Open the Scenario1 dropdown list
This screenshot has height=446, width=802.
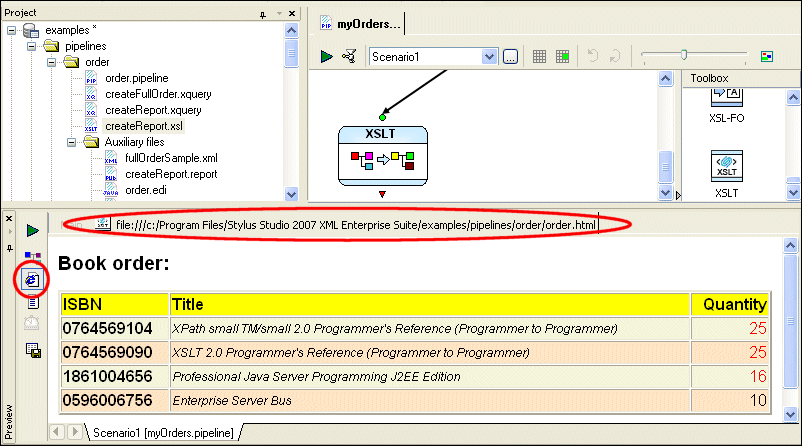[489, 57]
